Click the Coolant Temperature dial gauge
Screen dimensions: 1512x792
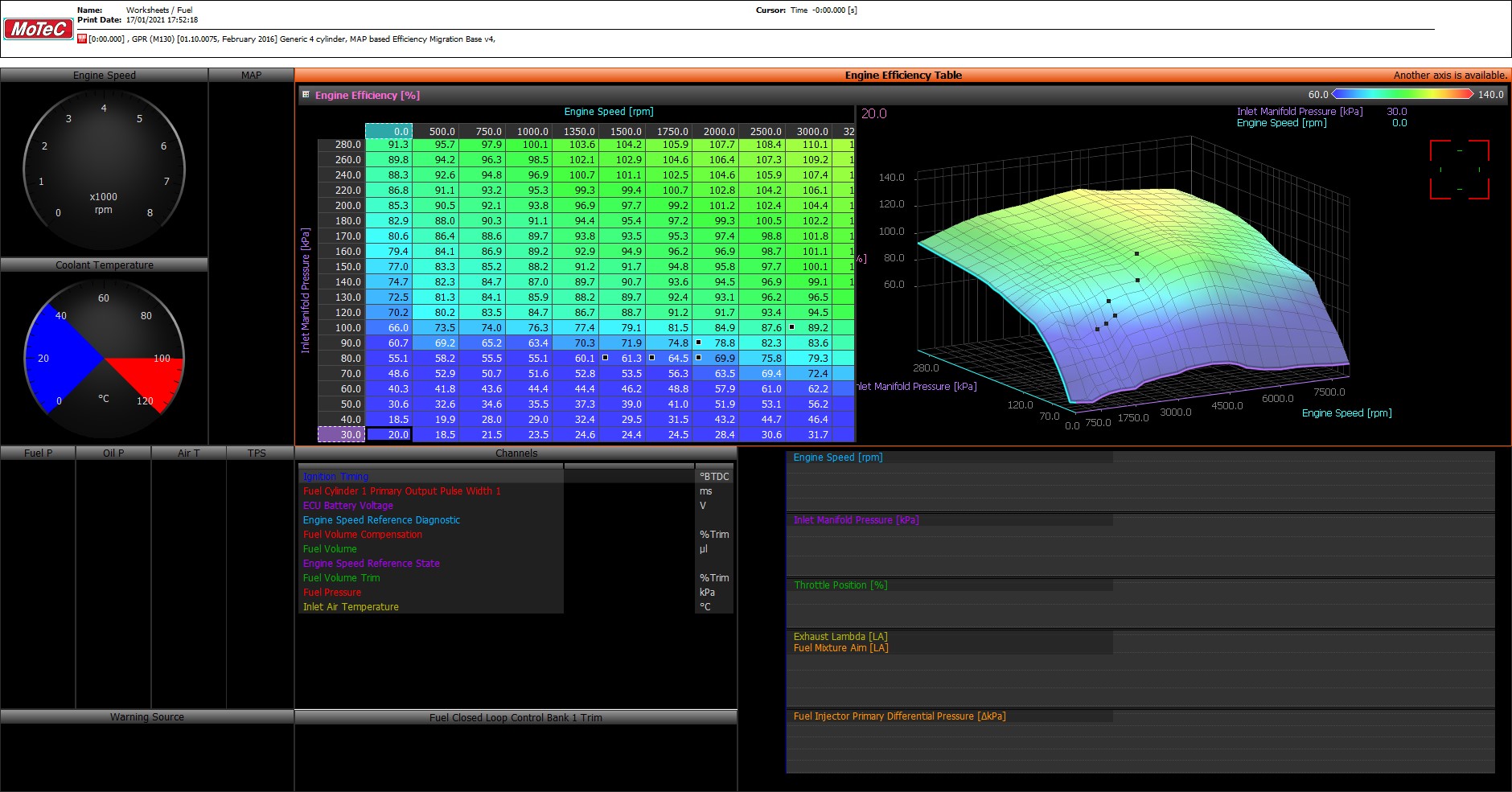104,359
